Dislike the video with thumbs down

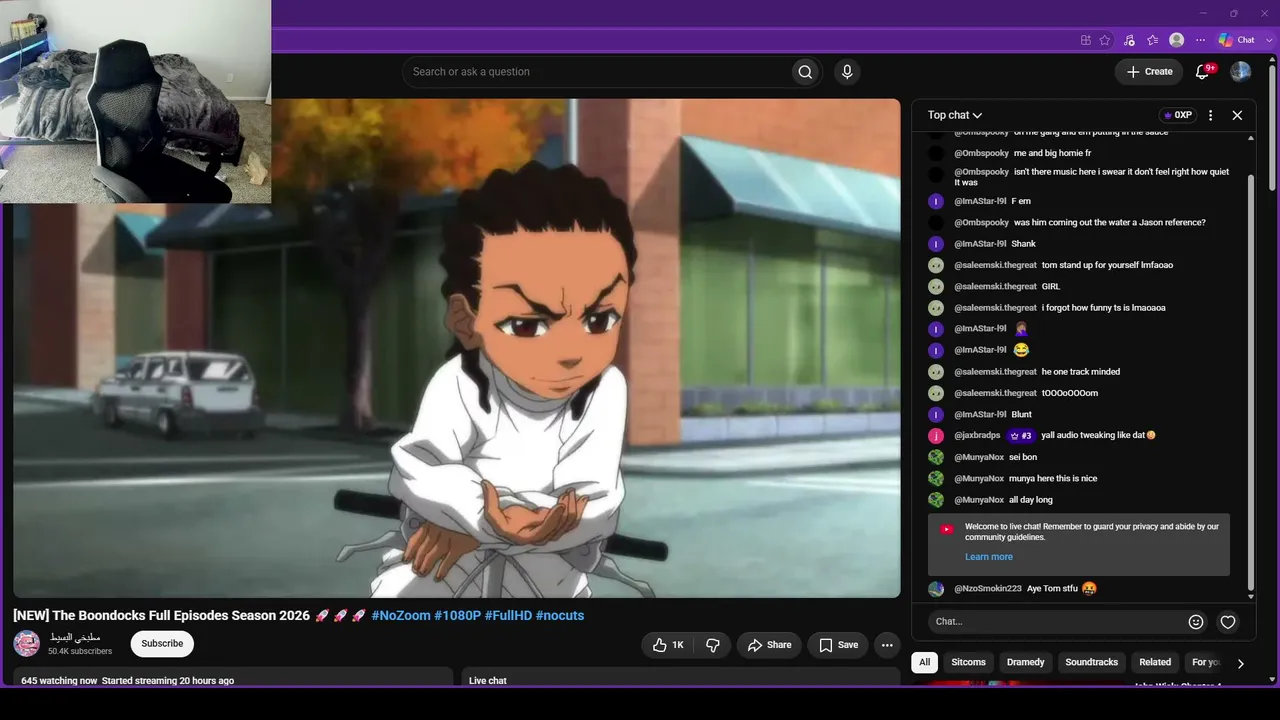pyautogui.click(x=713, y=645)
